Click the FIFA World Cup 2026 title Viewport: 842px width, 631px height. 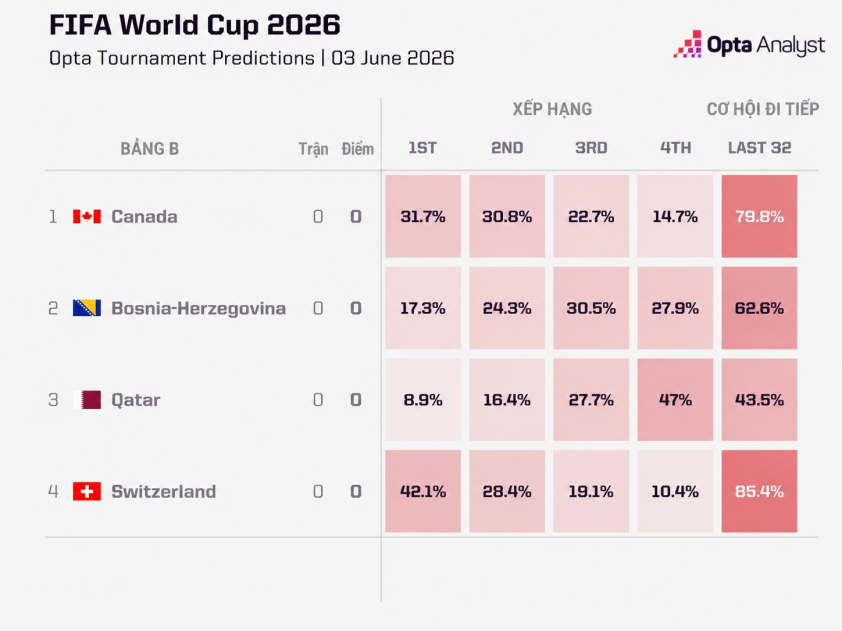tap(194, 25)
